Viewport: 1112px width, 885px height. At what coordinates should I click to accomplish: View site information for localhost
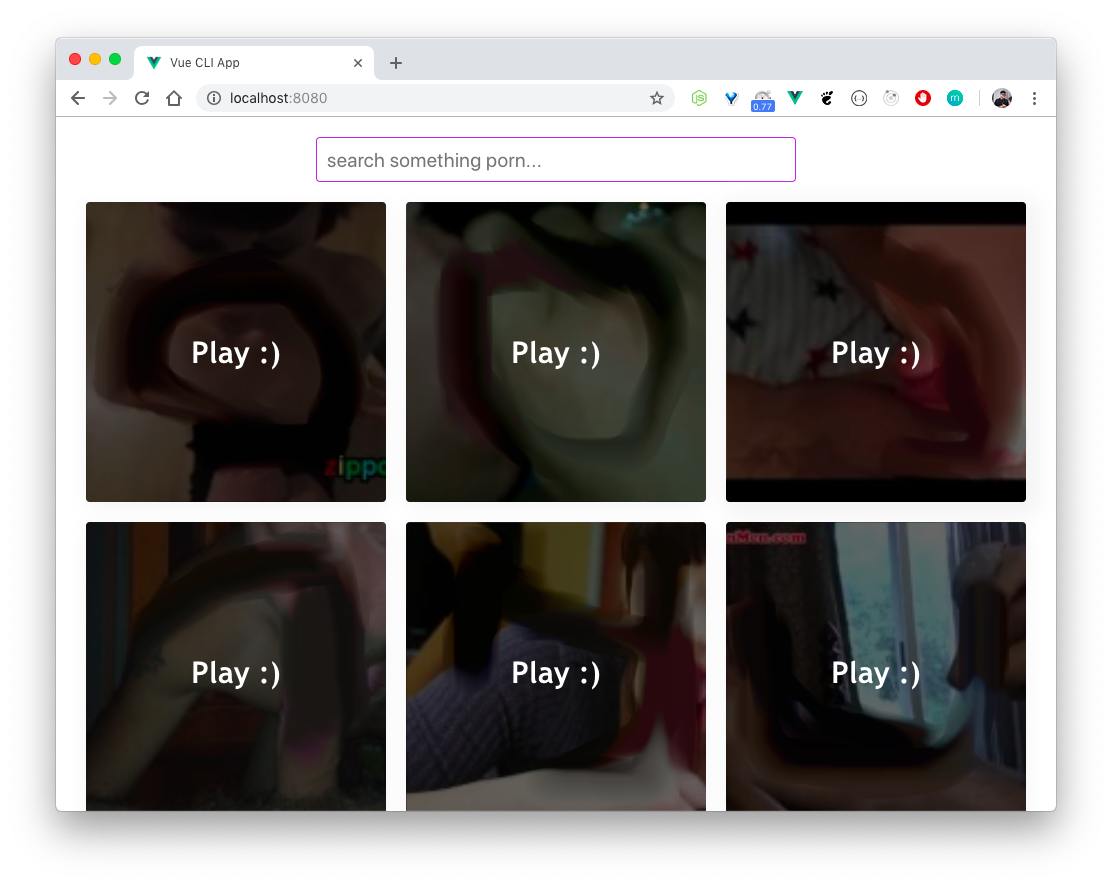(x=213, y=98)
